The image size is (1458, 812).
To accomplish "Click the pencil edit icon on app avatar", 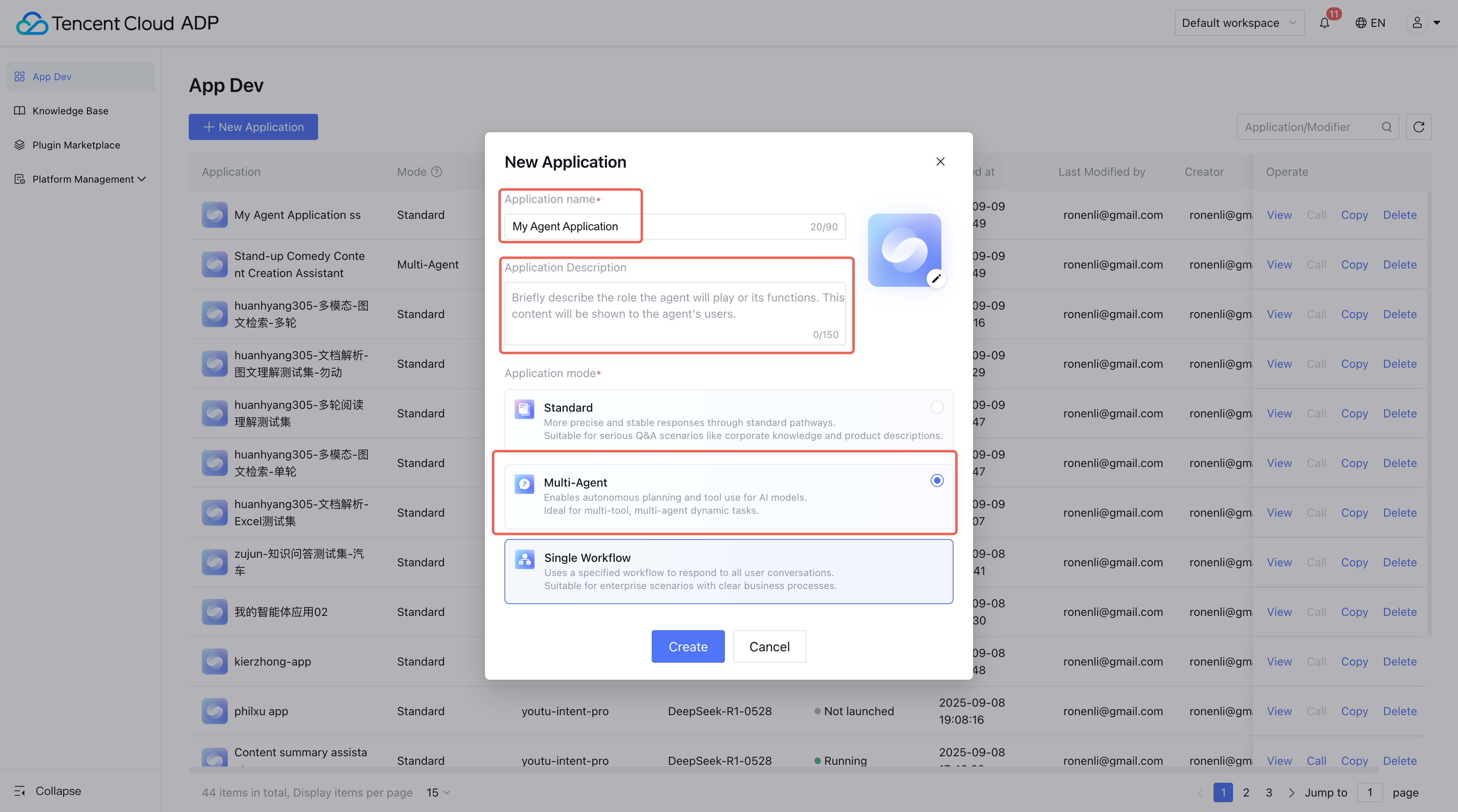I will pos(936,278).
